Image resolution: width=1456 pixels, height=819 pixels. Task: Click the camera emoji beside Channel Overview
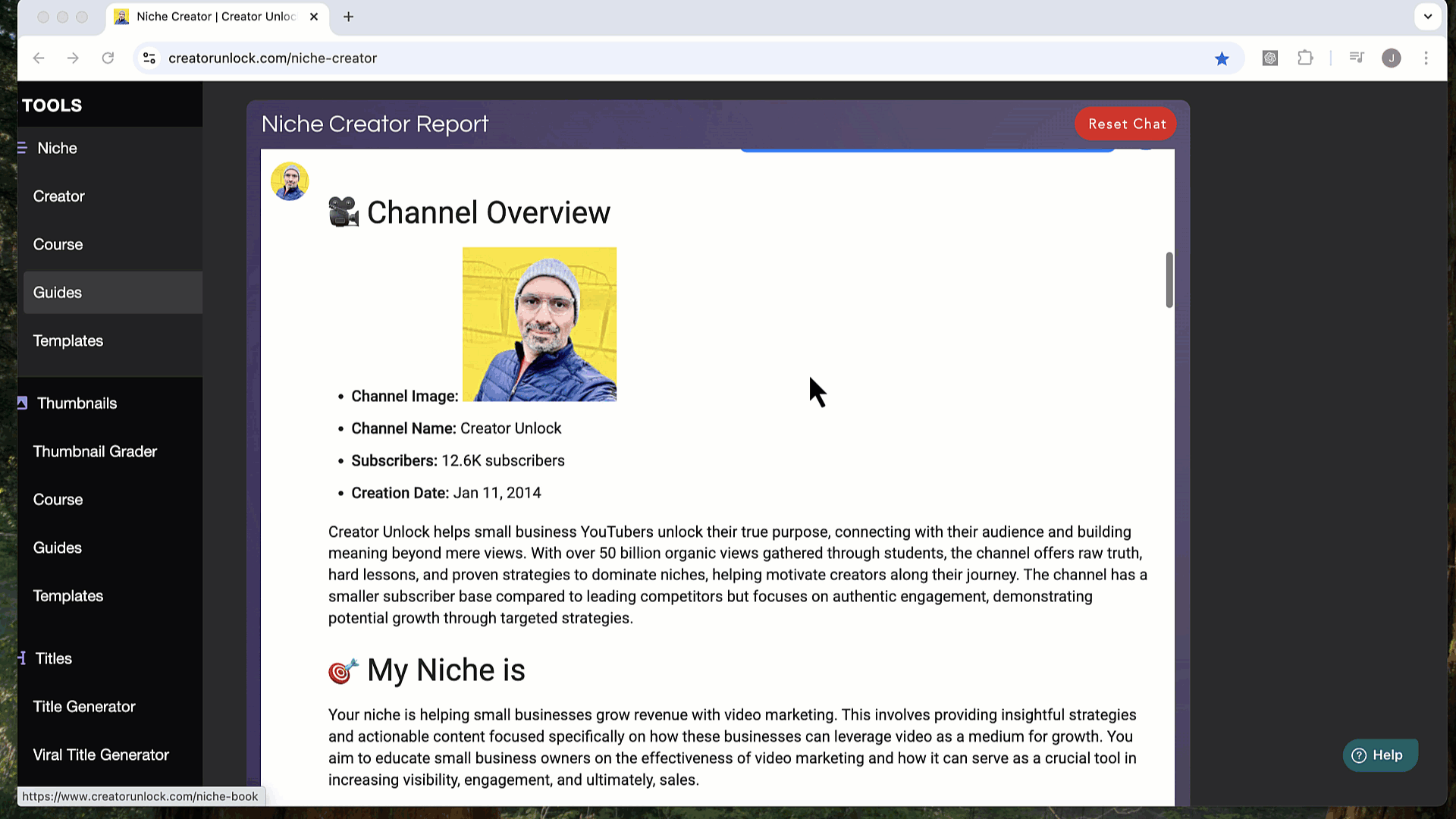pyautogui.click(x=344, y=212)
